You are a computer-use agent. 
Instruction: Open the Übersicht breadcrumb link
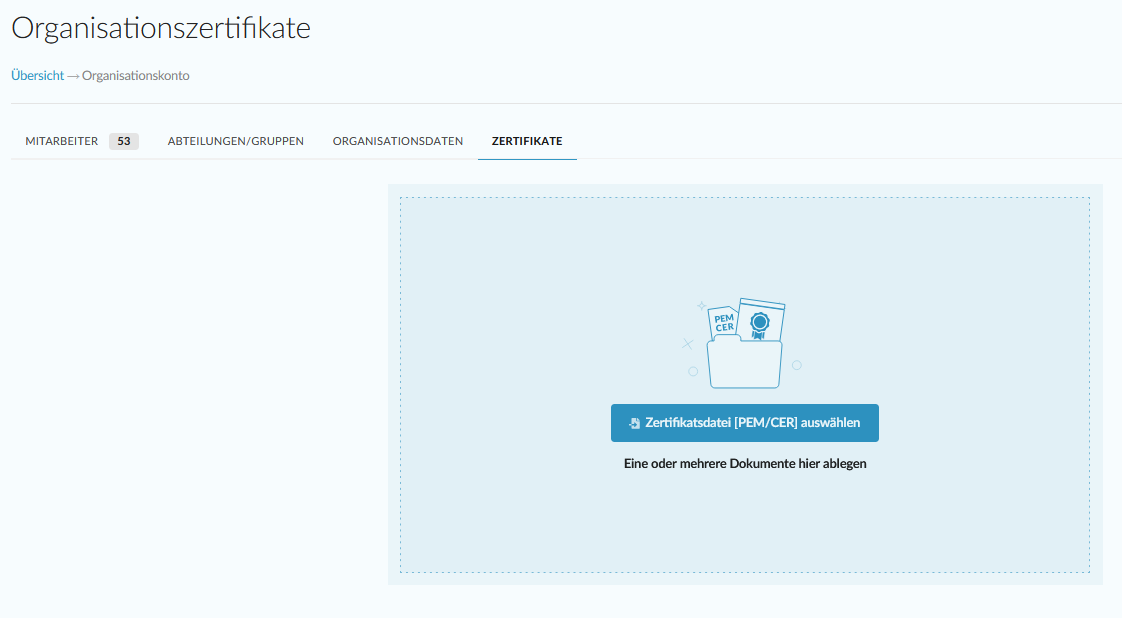(37, 76)
